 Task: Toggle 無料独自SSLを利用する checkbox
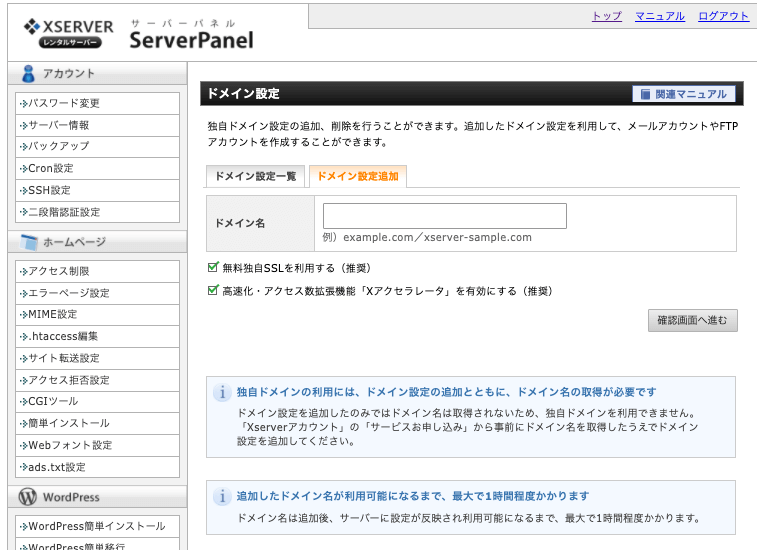point(213,268)
